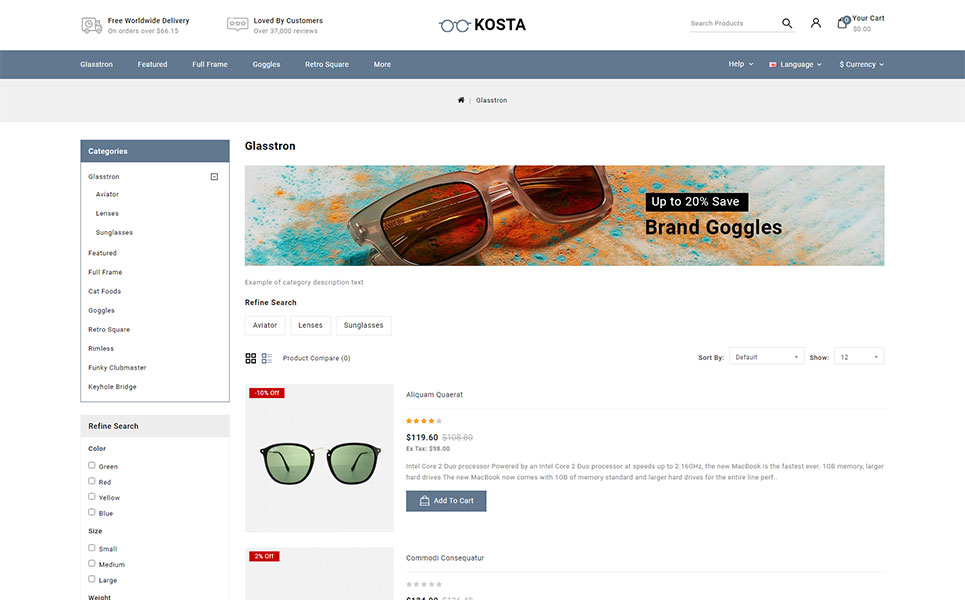Check the Large size filter
This screenshot has height=600, width=965.
92,579
